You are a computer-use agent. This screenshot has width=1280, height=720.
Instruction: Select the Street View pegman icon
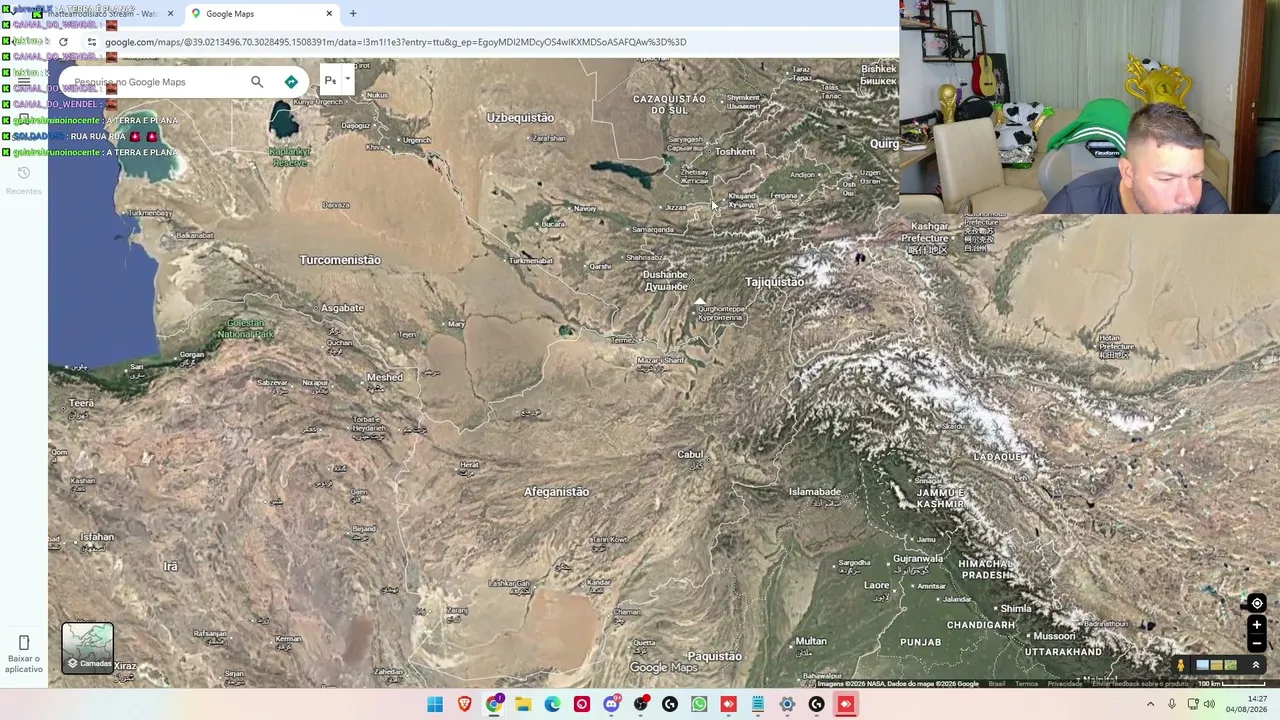point(1180,665)
